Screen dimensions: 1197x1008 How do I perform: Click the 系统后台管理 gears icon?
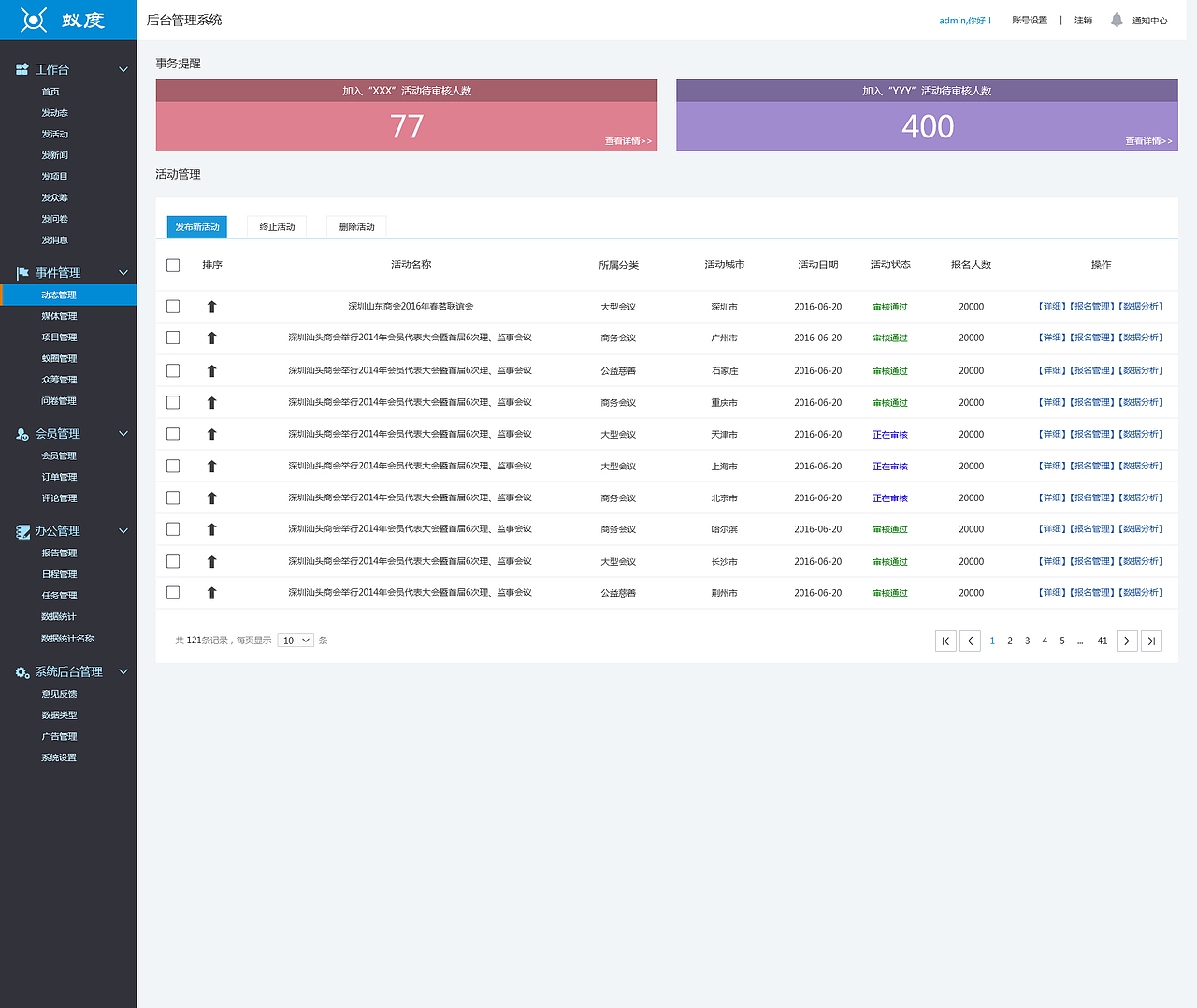point(22,672)
